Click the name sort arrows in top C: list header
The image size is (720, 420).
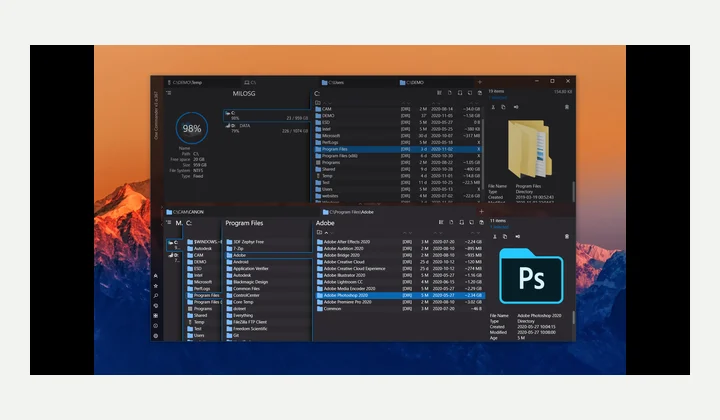(327, 103)
